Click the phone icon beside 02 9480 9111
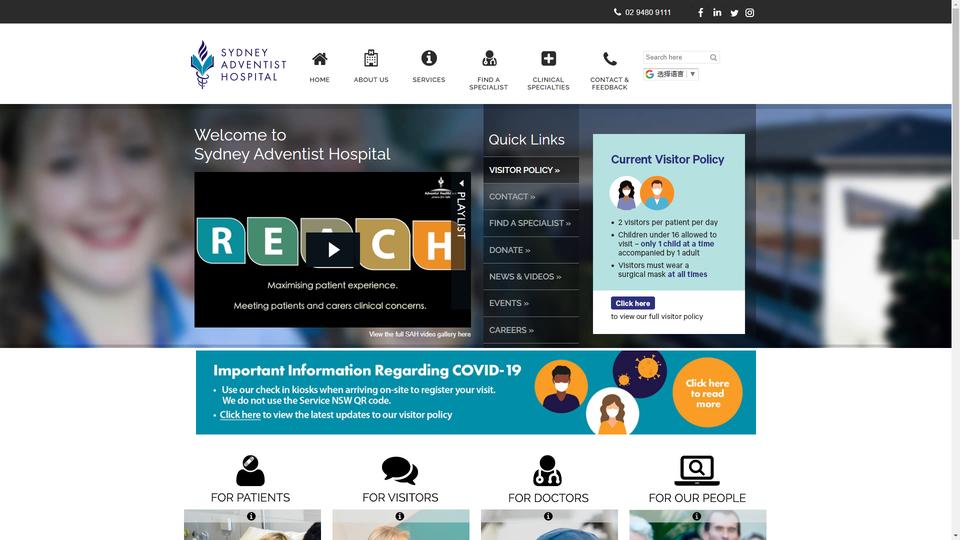This screenshot has height=540, width=960. pos(617,12)
